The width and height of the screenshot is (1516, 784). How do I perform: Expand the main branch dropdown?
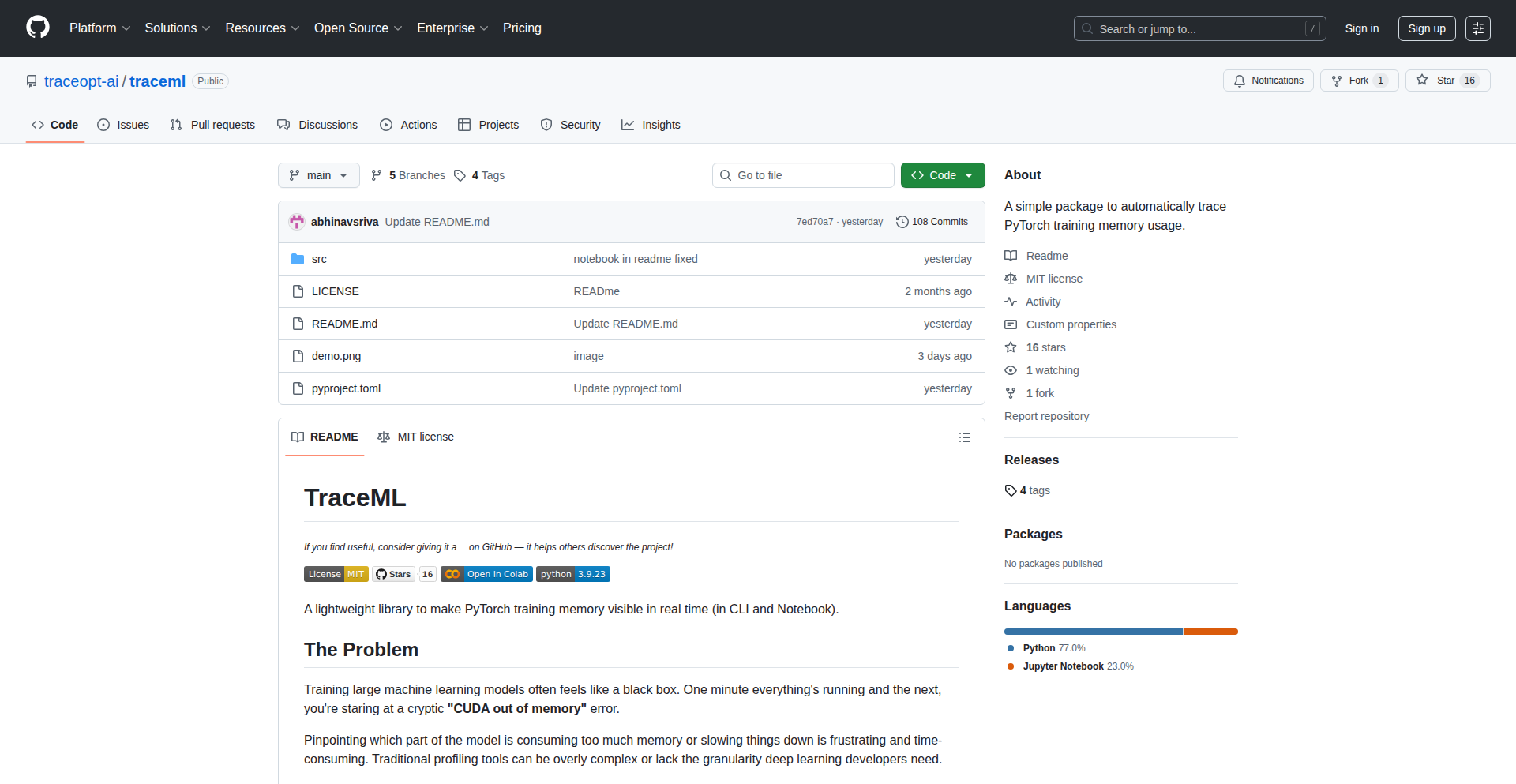click(318, 175)
